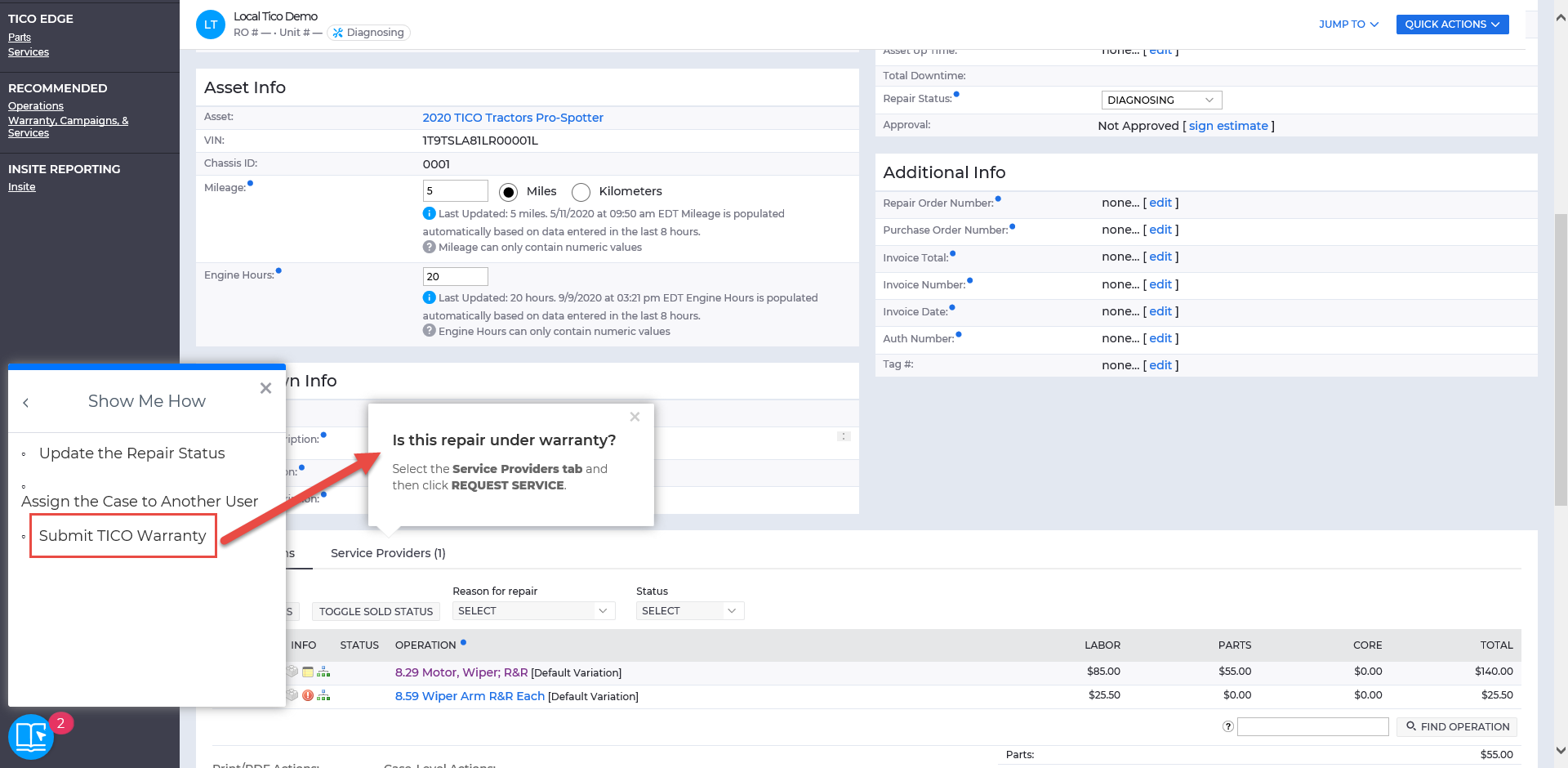Click TOGGLE SOLD STATUS button
Screen dimensions: 1568x768
coord(376,611)
